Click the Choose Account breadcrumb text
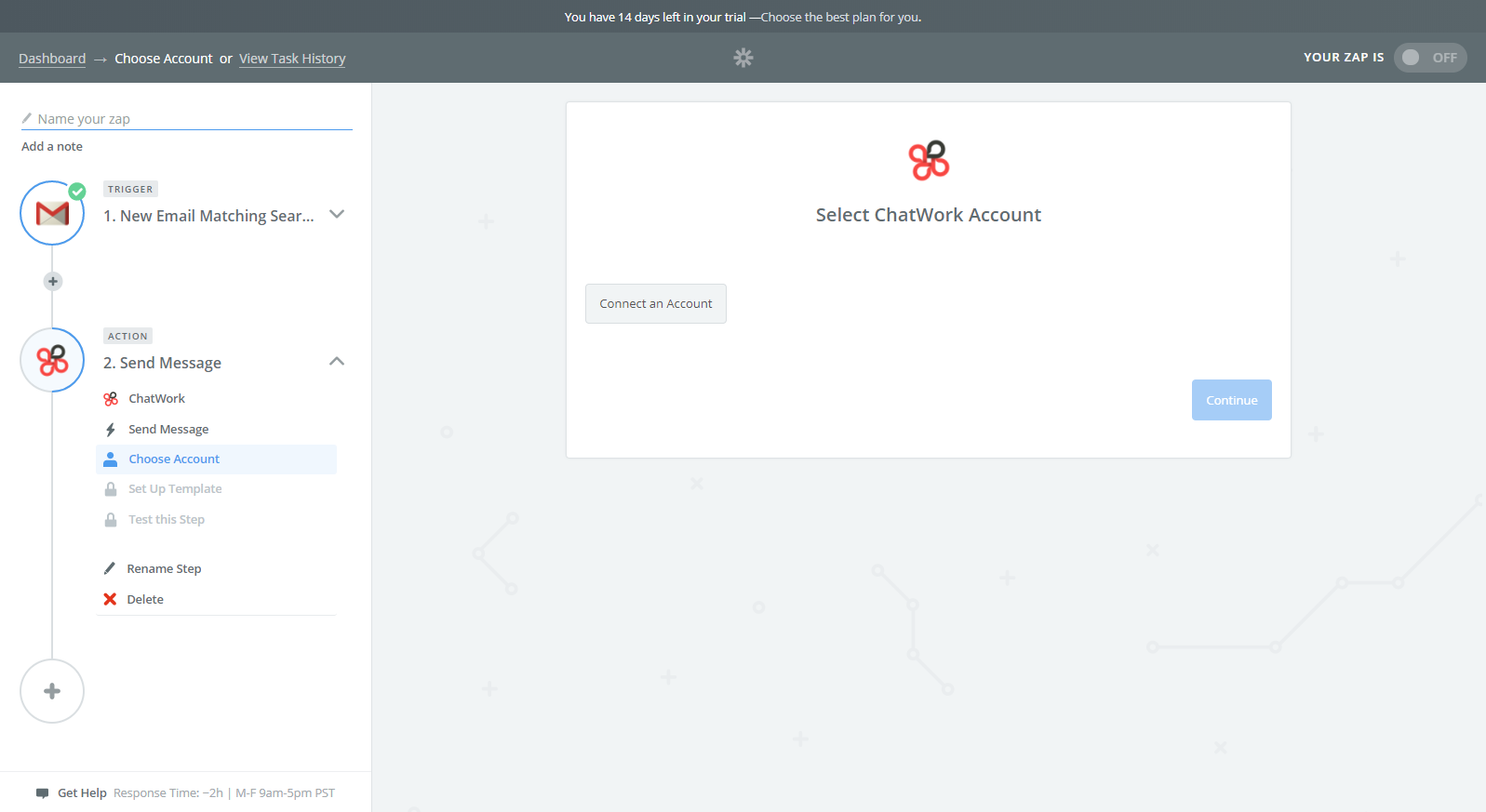Image resolution: width=1486 pixels, height=812 pixels. (164, 59)
